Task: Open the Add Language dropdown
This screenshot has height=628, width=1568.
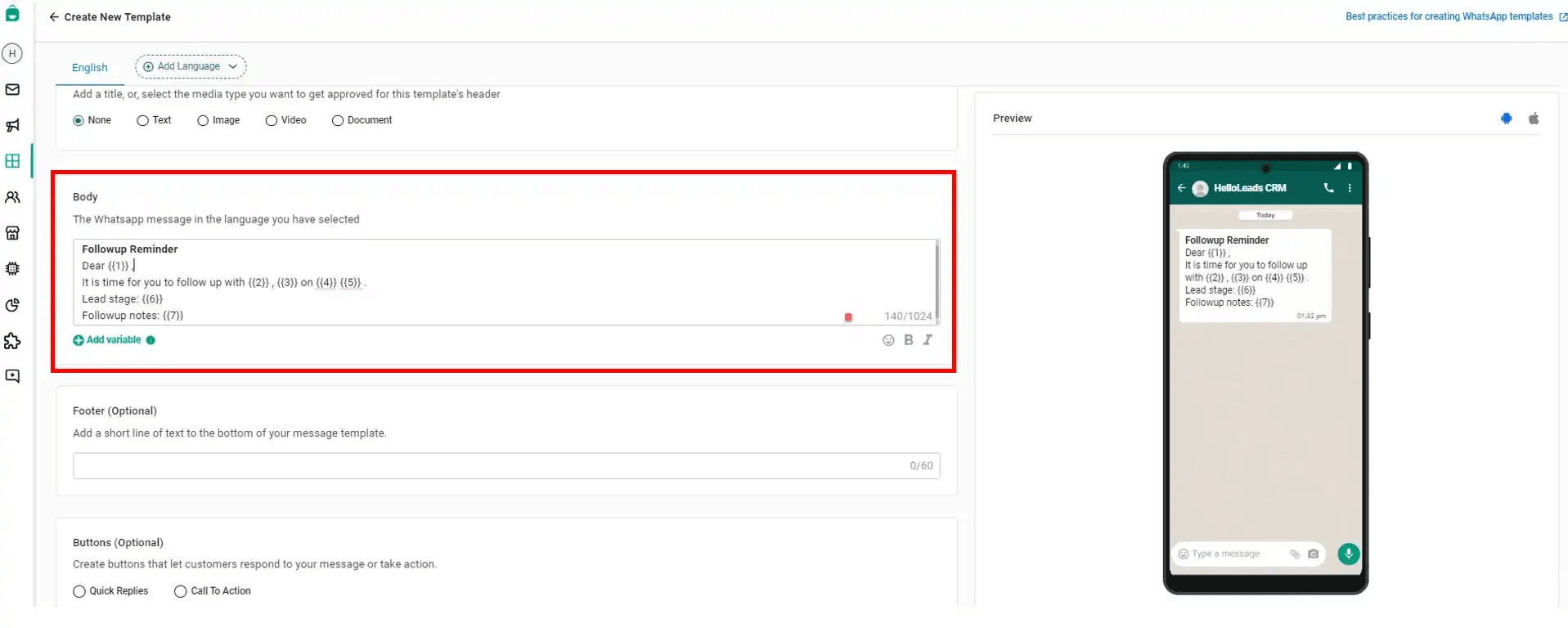Action: [x=191, y=66]
